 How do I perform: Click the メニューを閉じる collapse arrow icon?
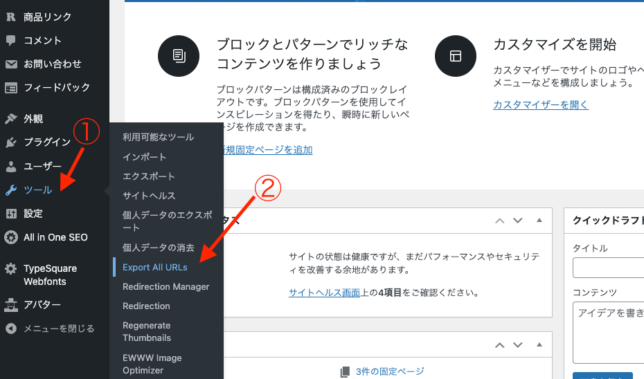point(11,328)
